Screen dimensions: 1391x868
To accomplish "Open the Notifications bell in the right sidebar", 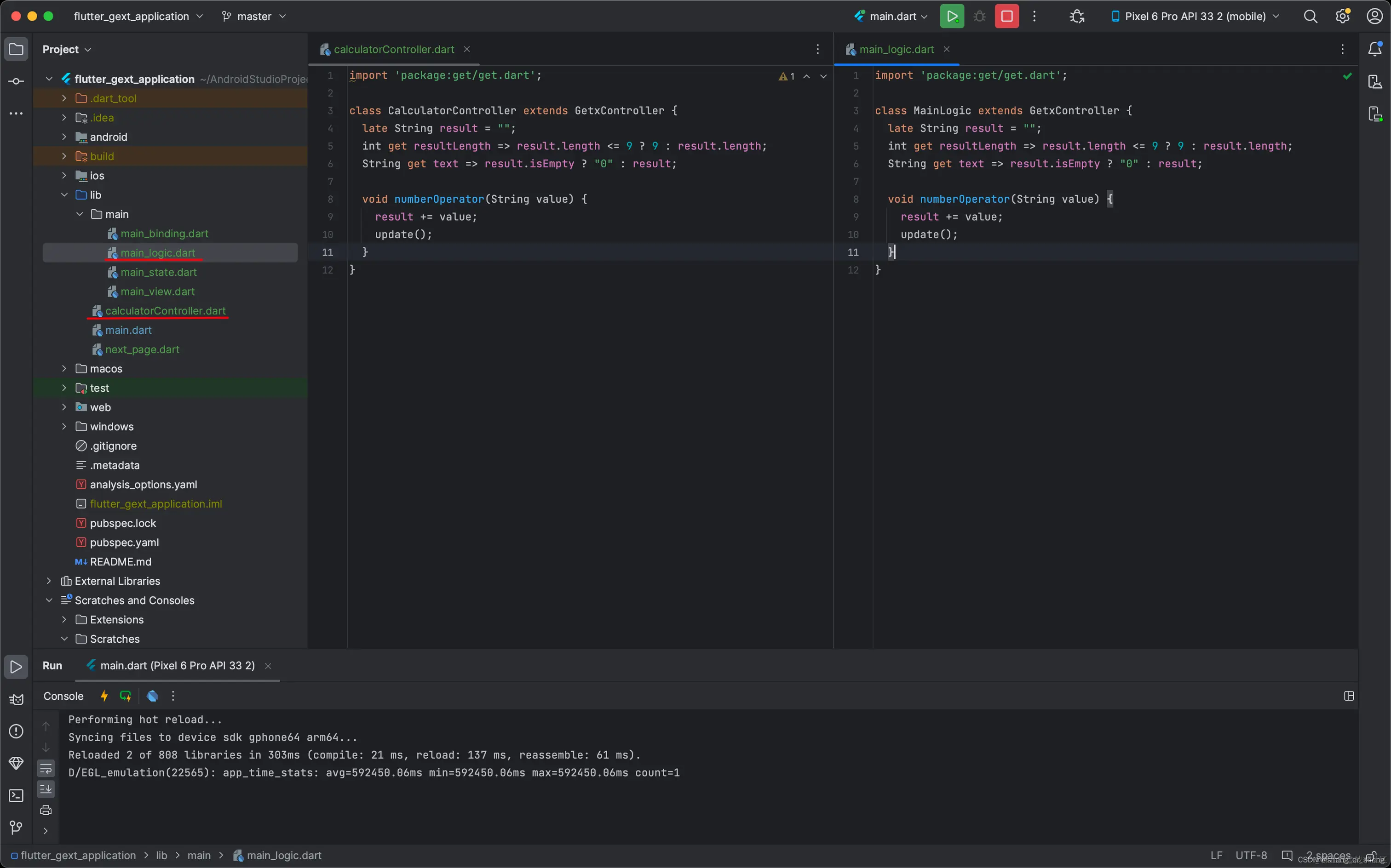I will (x=1374, y=49).
